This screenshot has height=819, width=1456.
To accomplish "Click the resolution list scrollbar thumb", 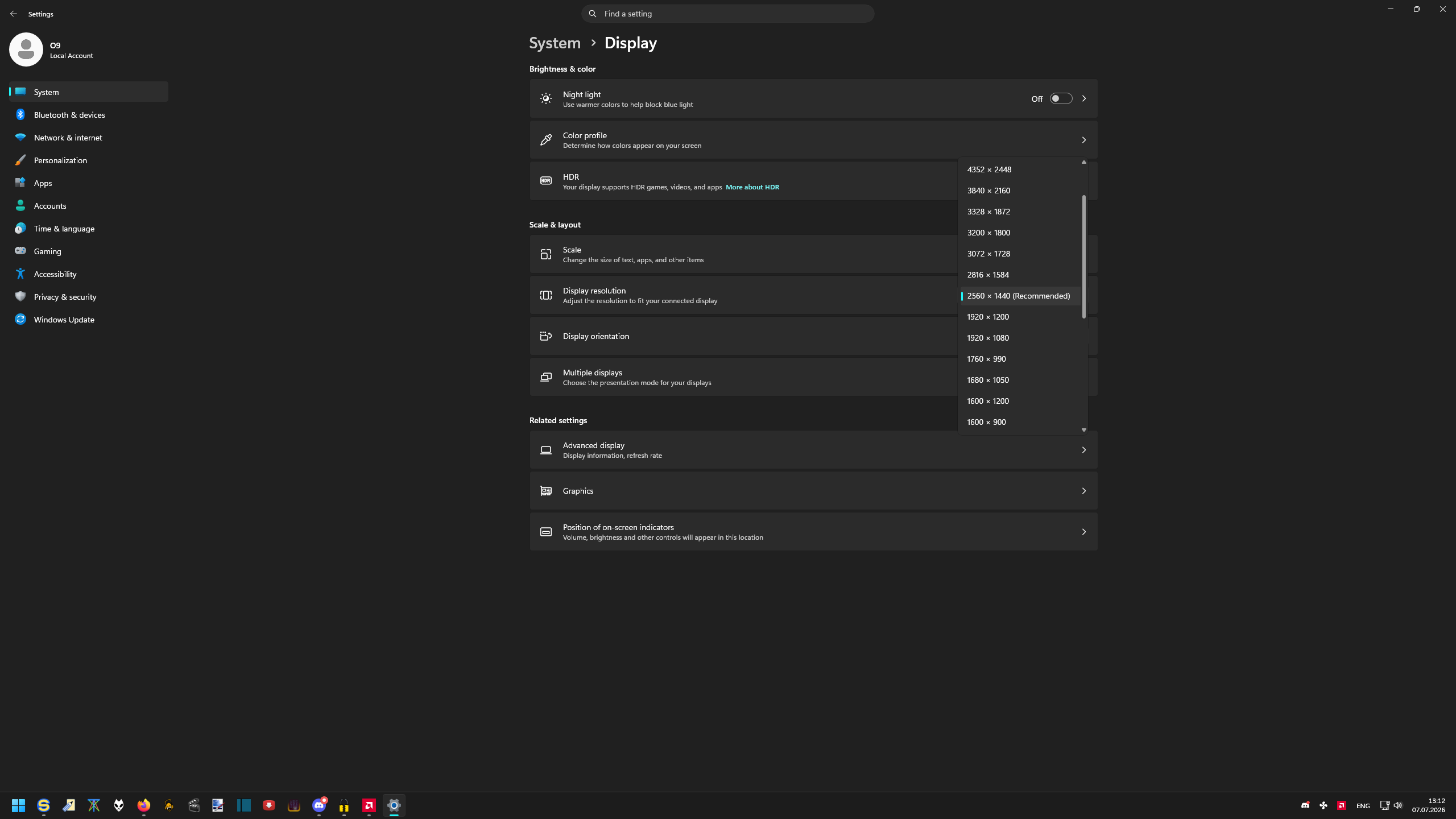I will (x=1084, y=257).
